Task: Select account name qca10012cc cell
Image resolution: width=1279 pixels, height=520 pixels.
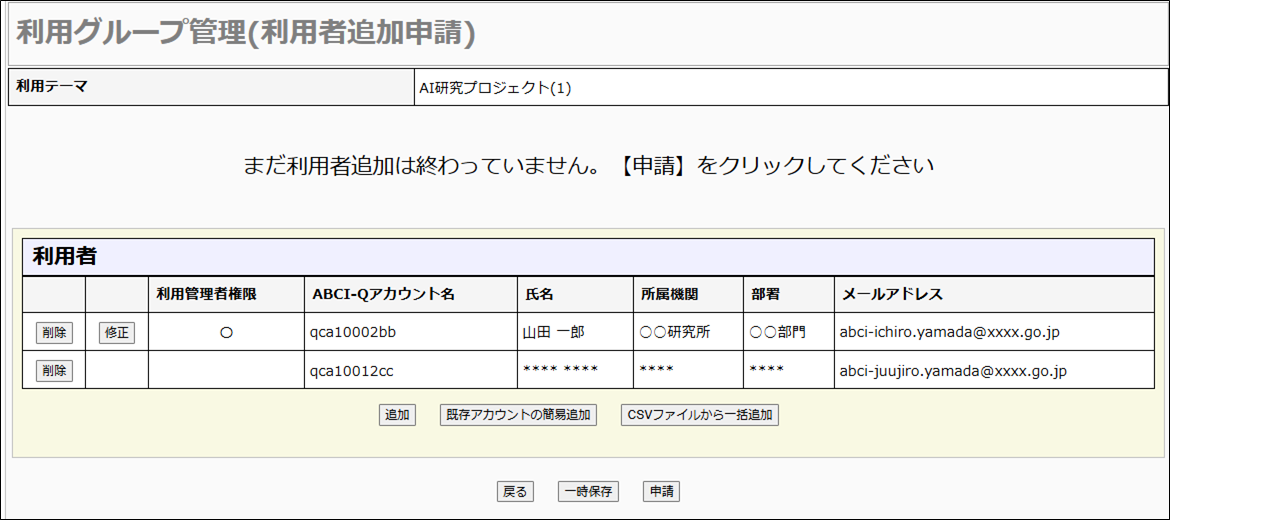Action: tap(352, 371)
